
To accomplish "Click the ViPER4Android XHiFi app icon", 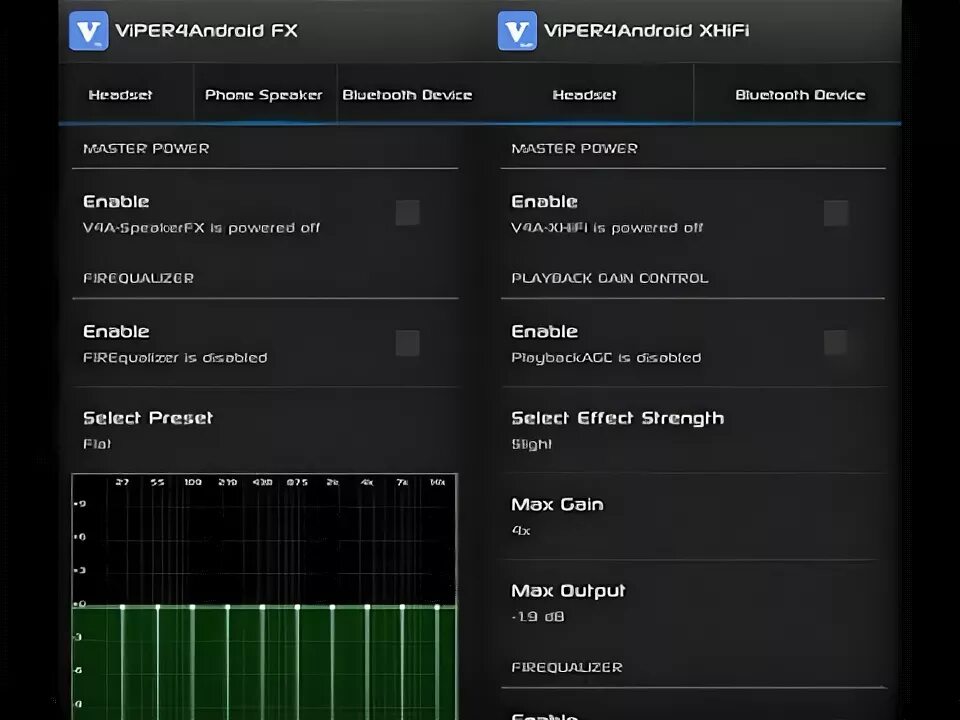I will (x=517, y=31).
